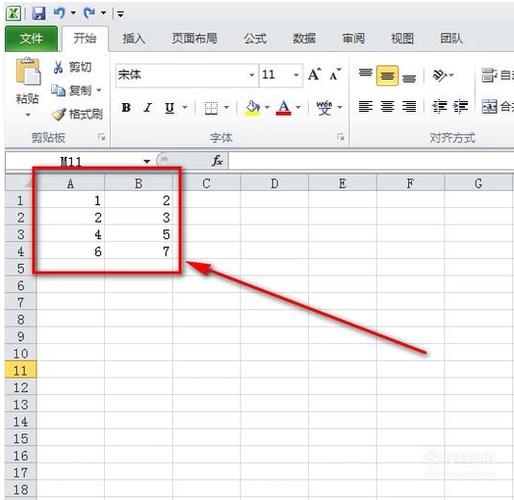Apply the borders icon
This screenshot has height=500, width=514.
click(211, 108)
